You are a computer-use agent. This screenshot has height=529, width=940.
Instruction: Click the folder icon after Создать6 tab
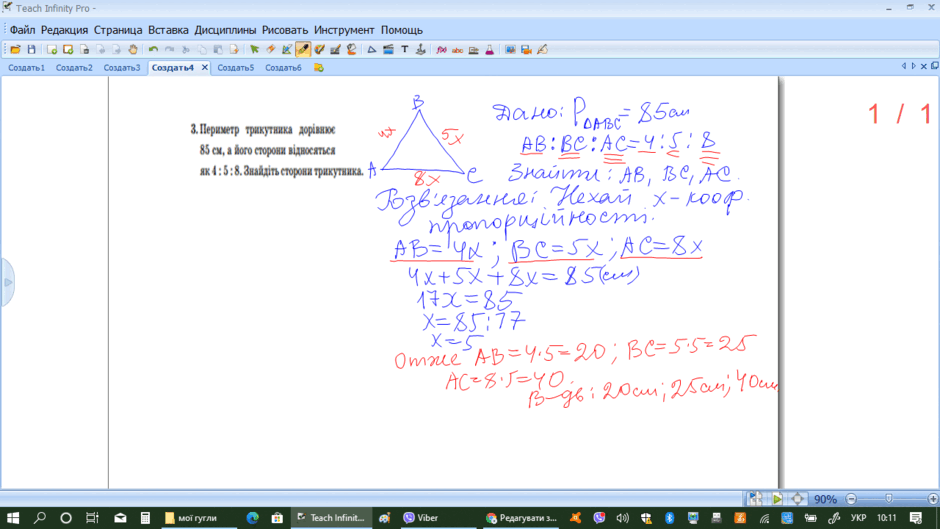pyautogui.click(x=319, y=68)
